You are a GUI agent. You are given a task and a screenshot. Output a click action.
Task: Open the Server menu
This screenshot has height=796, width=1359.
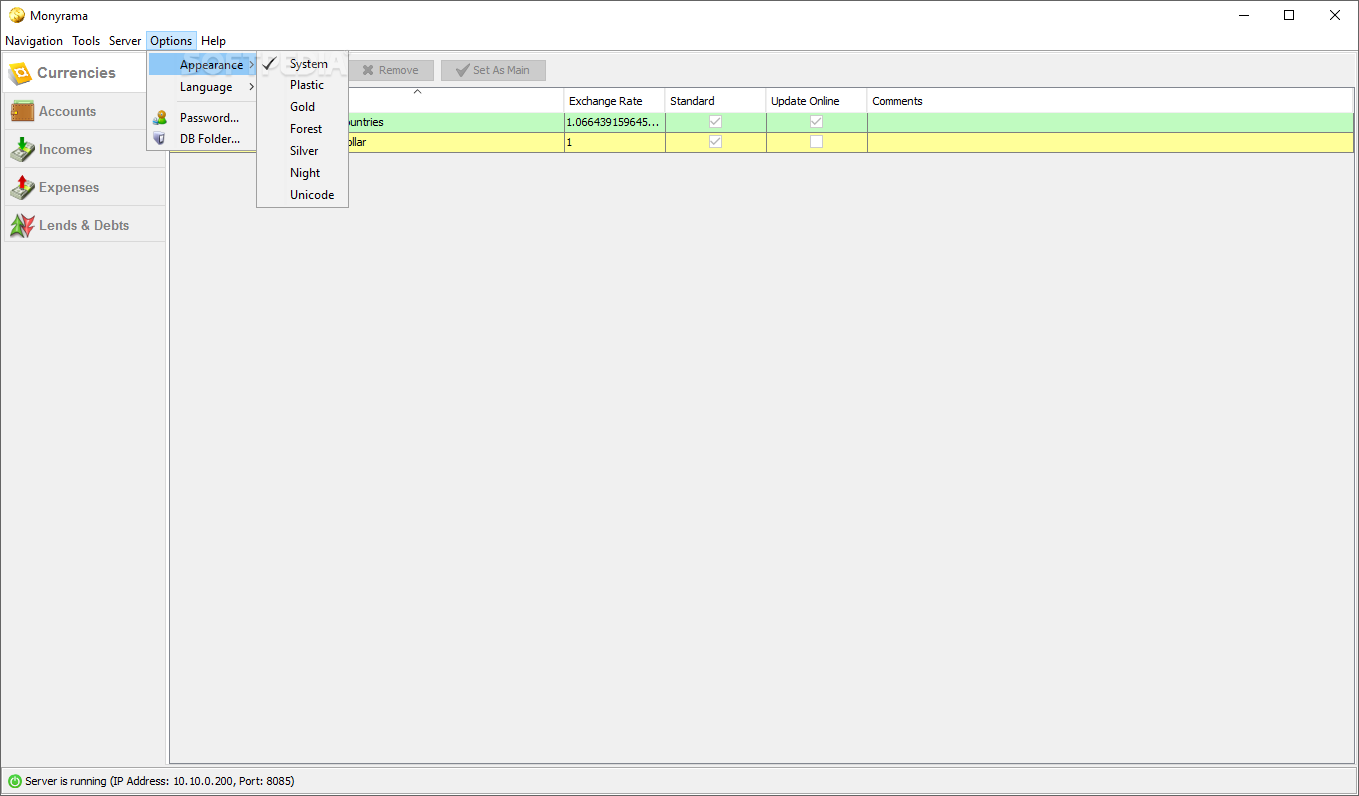click(x=125, y=41)
